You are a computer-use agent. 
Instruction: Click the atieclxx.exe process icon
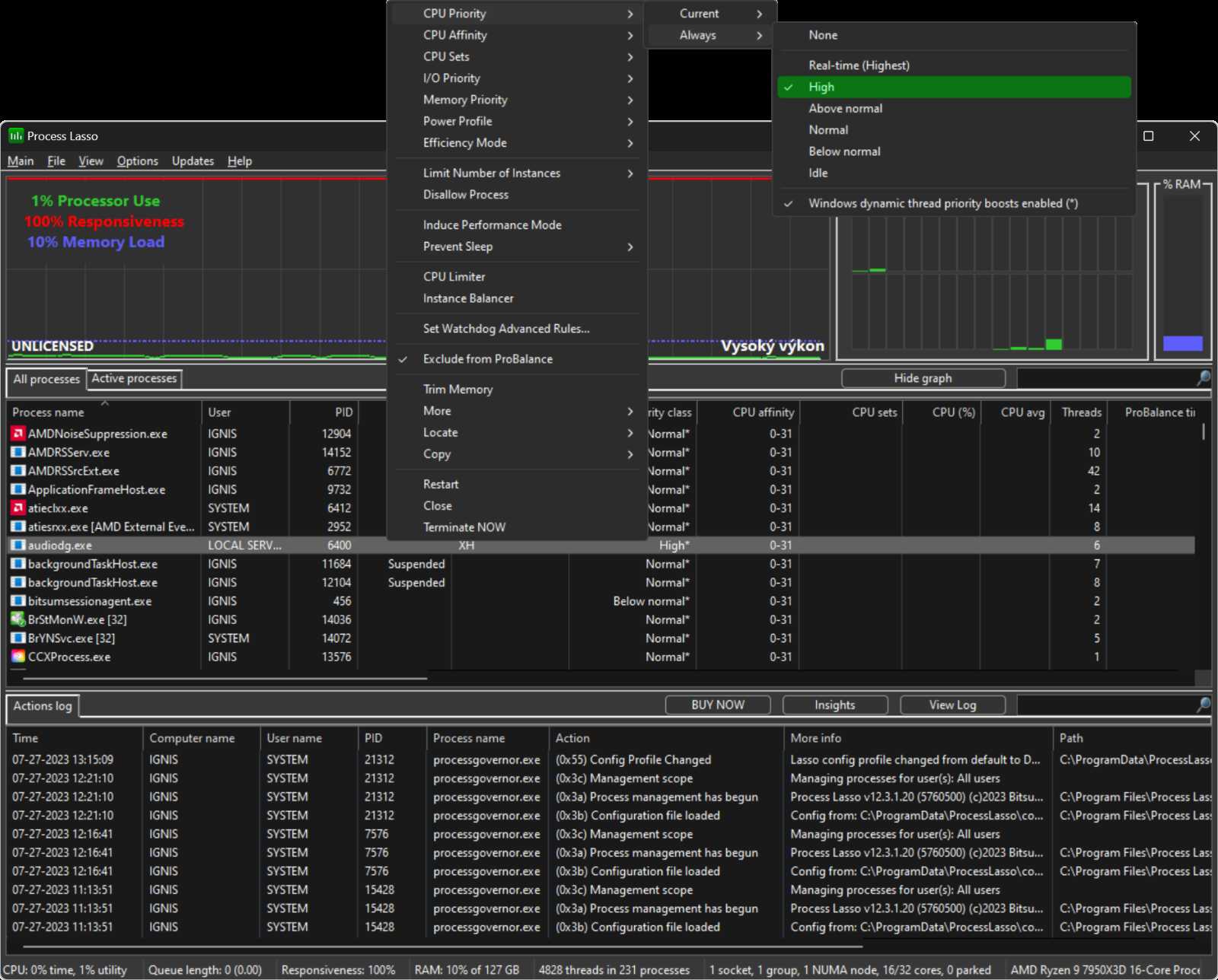18,508
